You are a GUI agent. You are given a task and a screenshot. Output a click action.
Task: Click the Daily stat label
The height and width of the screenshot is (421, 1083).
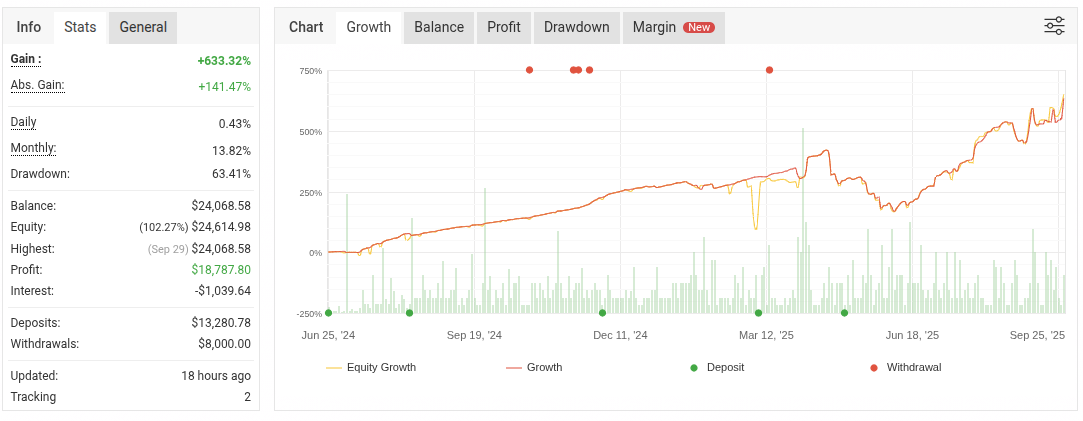click(23, 122)
